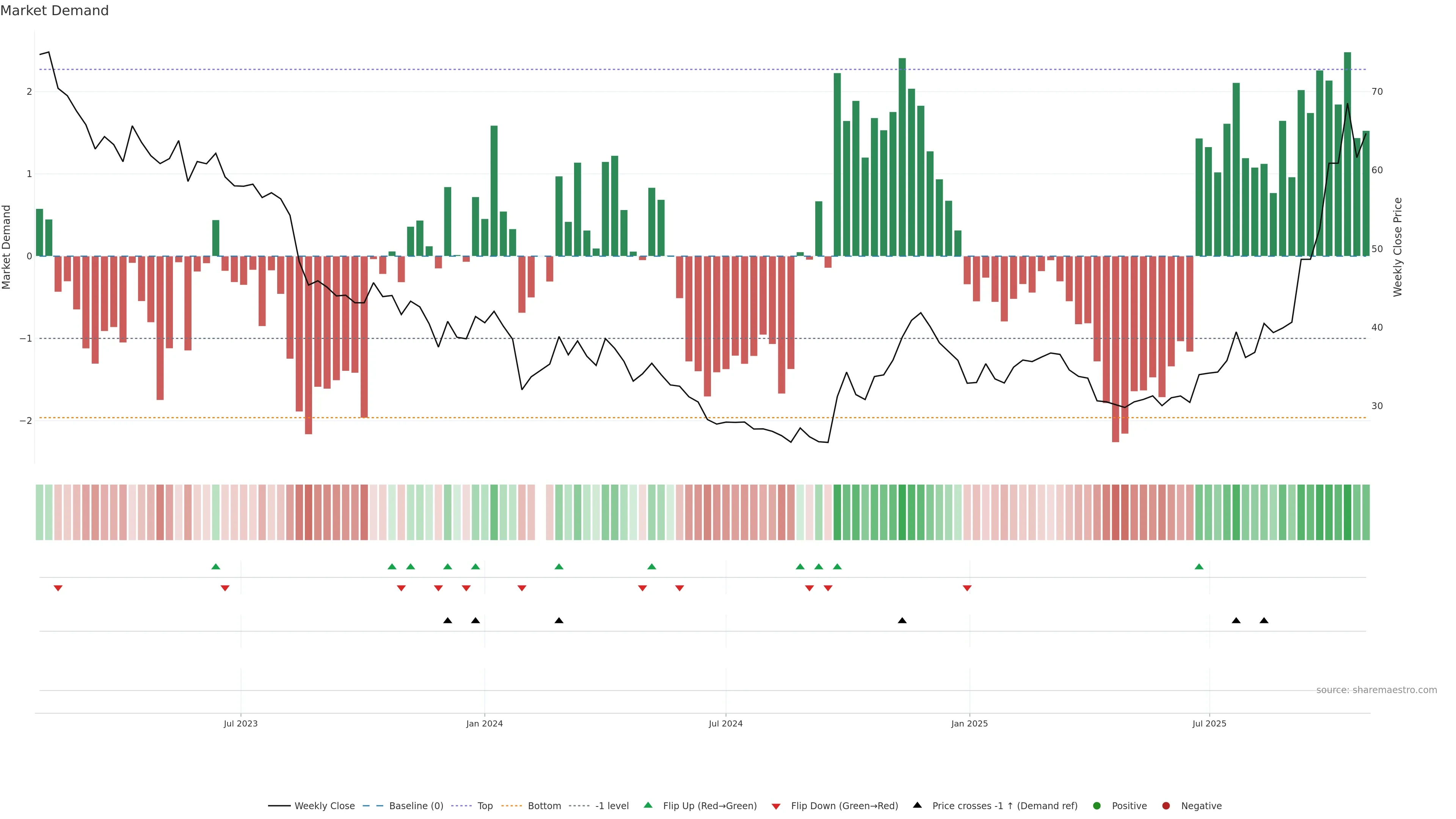The height and width of the screenshot is (819, 1456).
Task: Click the Positive green dot legend icon
Action: pos(1097,805)
